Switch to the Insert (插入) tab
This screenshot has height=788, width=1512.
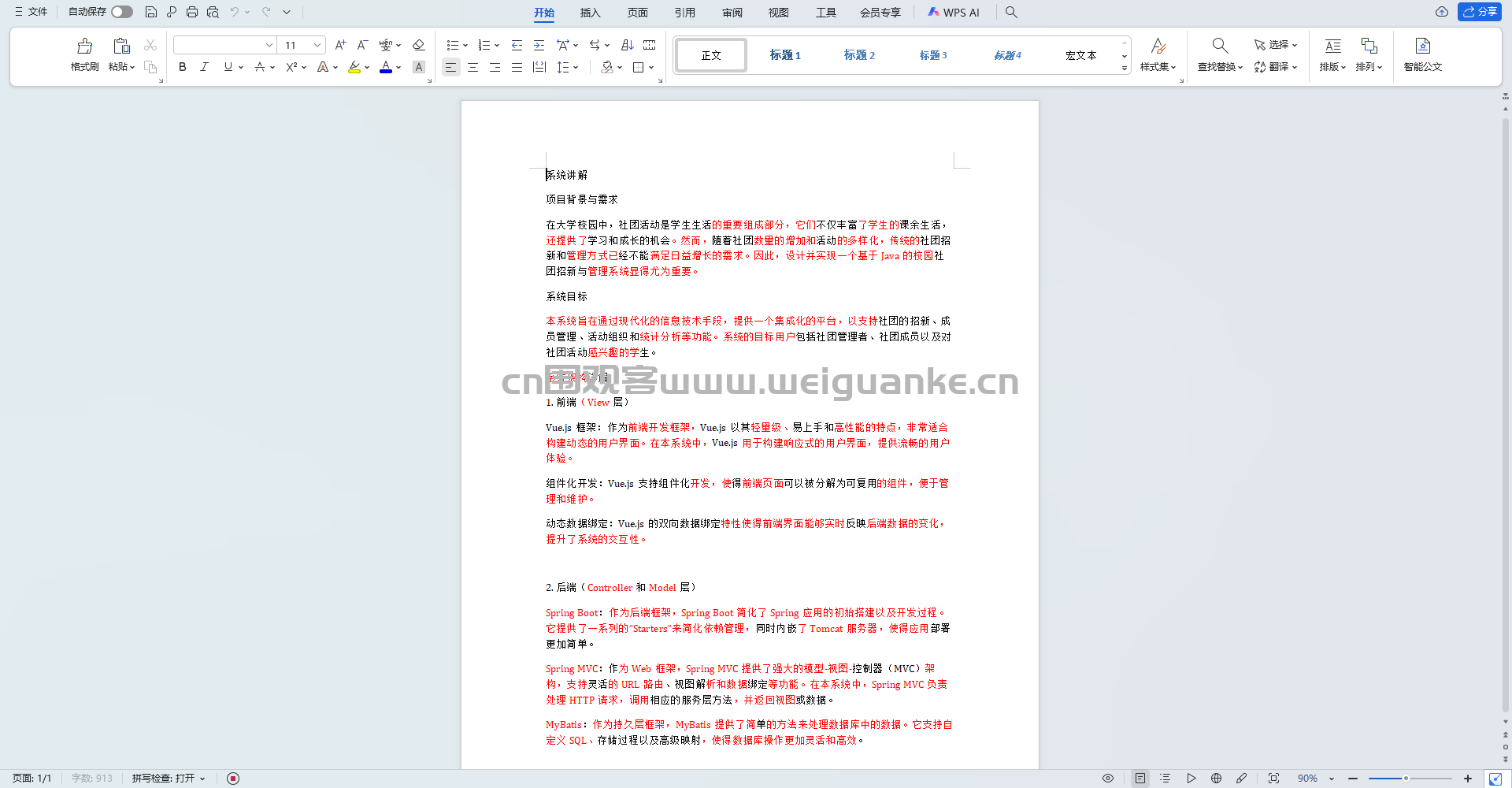tap(590, 13)
